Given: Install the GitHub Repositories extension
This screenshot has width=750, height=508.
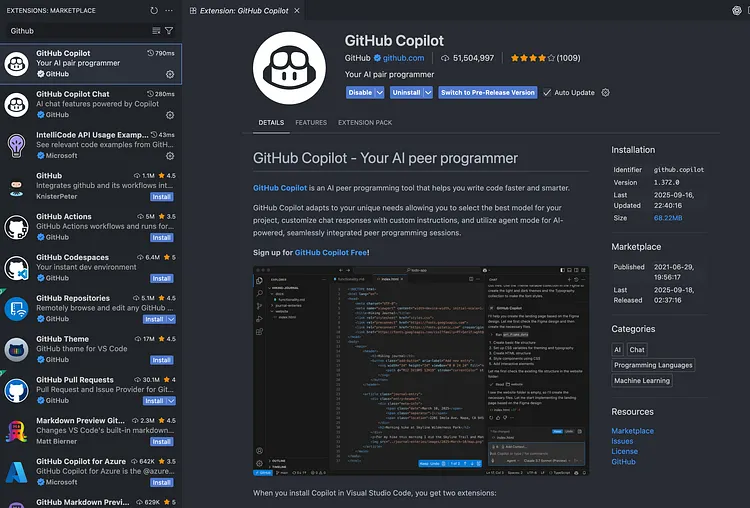Looking at the screenshot, I should coord(154,319).
